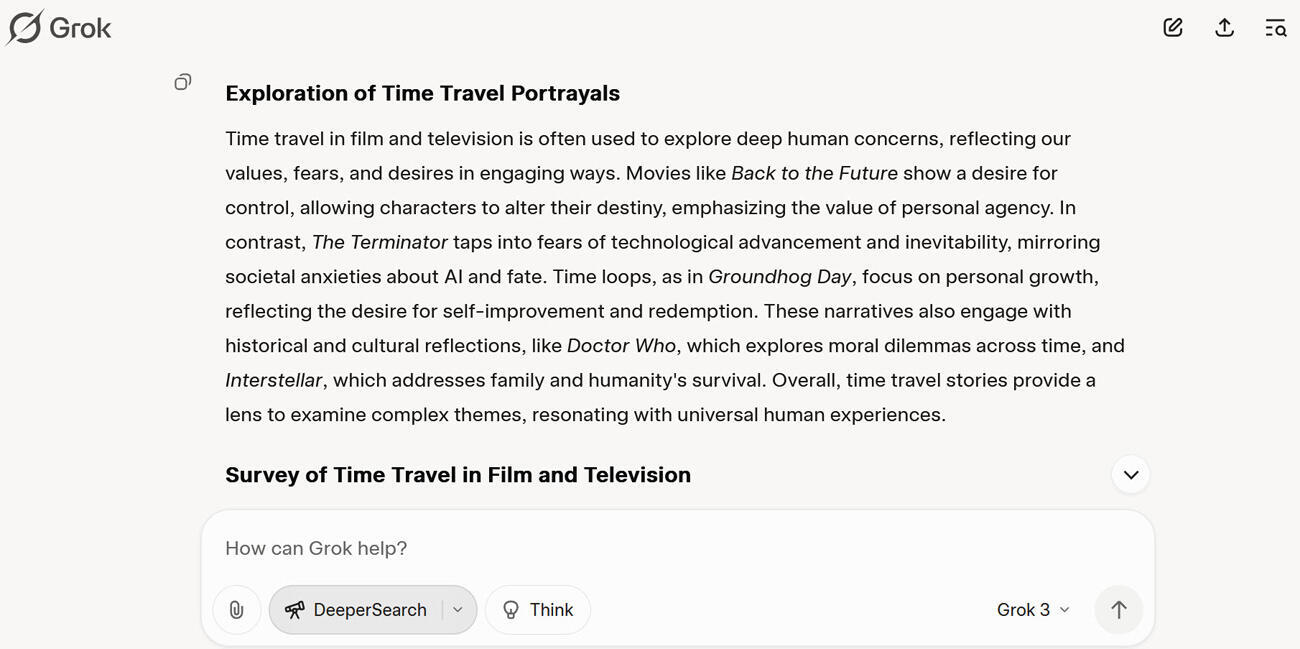Screen dimensions: 1300x649
Task: Click the "Exploration of Time Travel Portrayals" heading
Action: click(x=422, y=93)
